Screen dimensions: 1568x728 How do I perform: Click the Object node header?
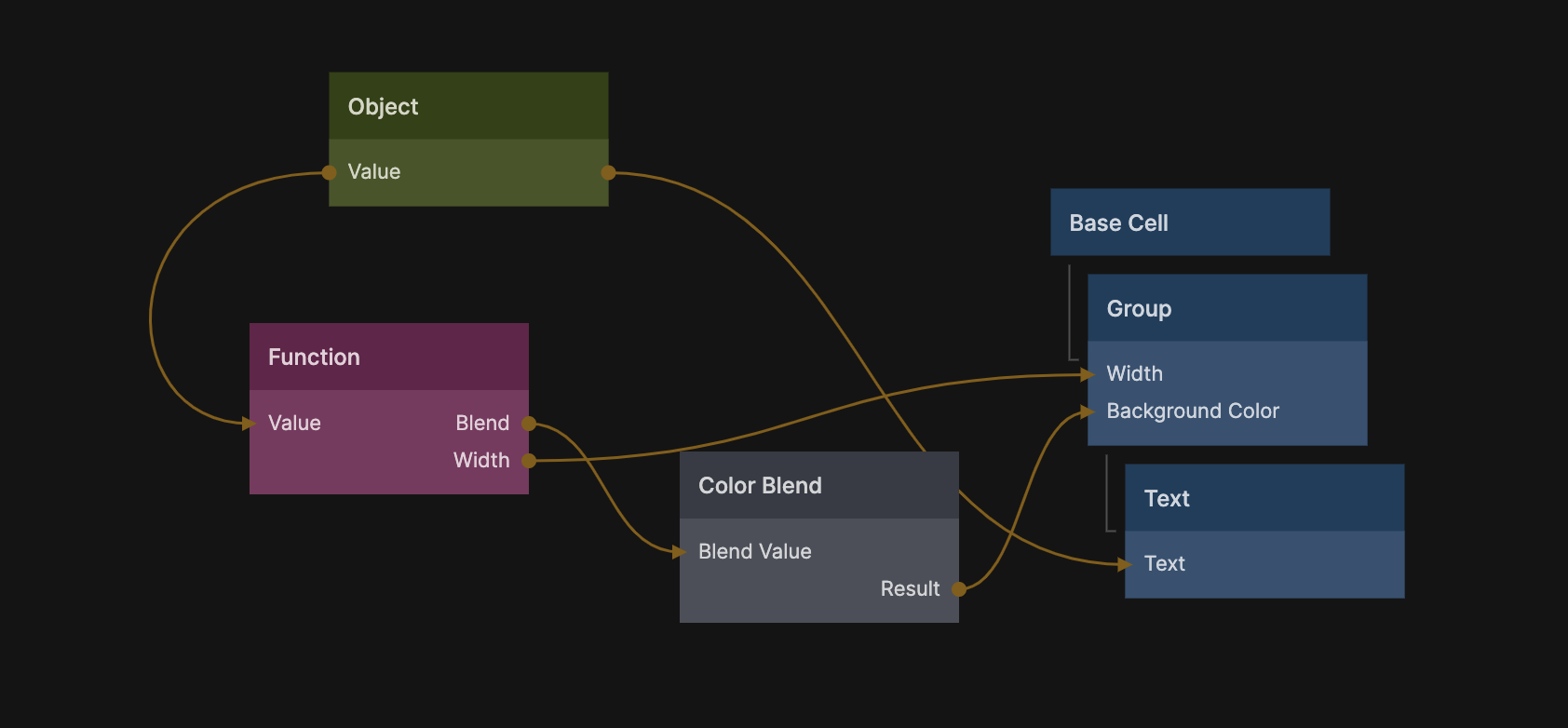pos(468,106)
